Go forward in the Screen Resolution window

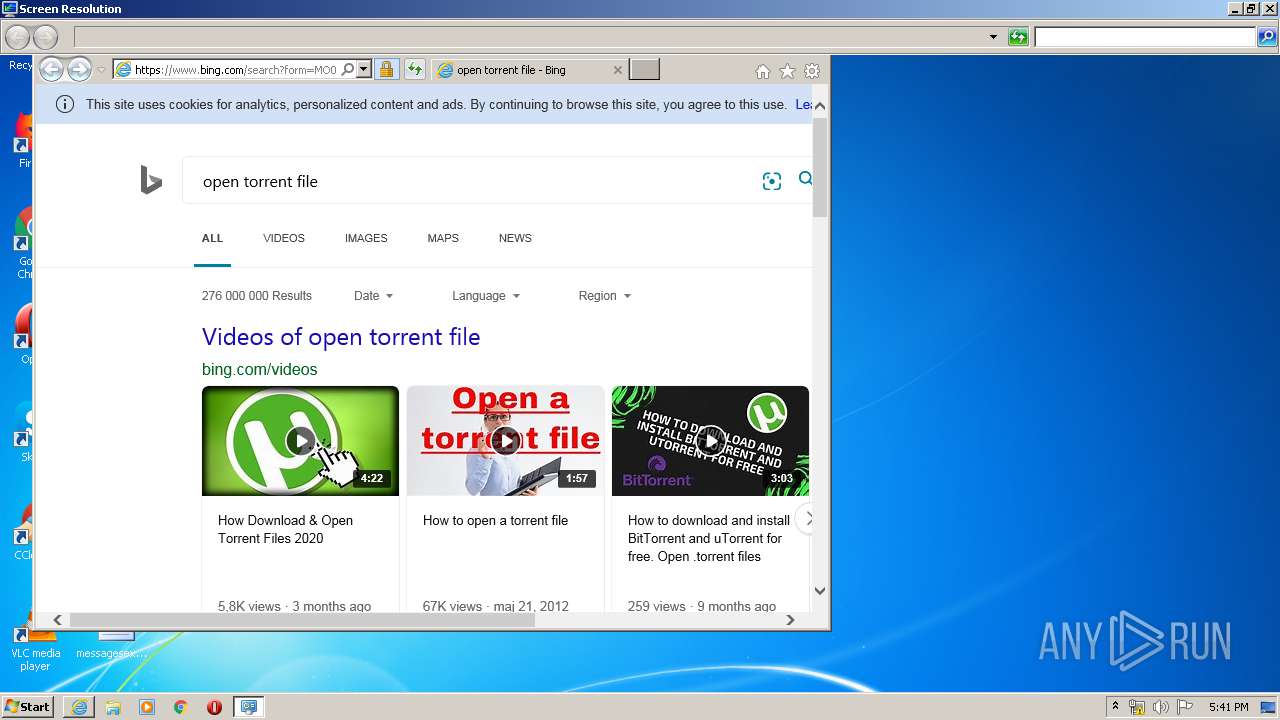[45, 38]
